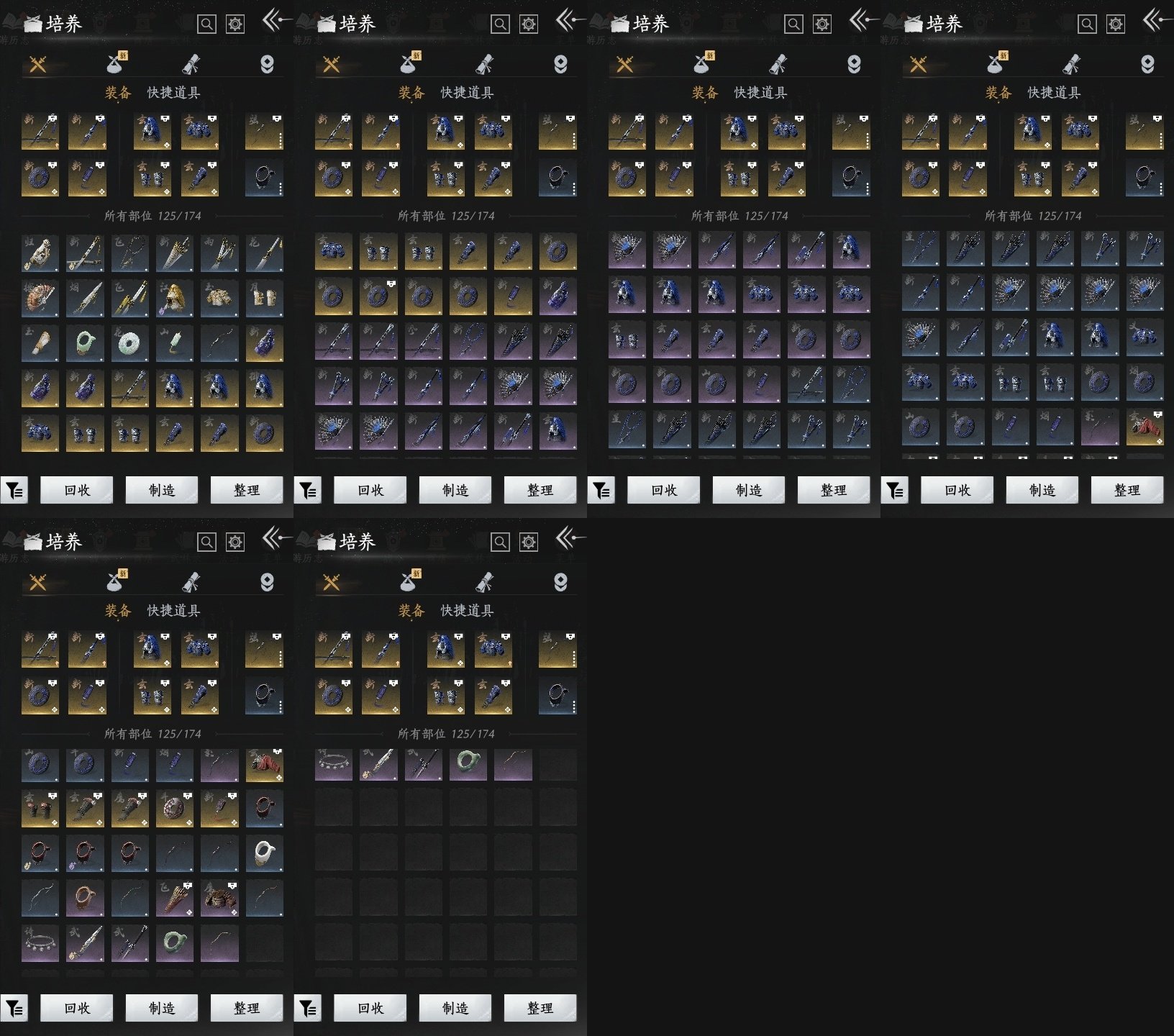1174x1036 pixels.
Task: Select the white ring item, bottom-left panel
Action: point(264,854)
